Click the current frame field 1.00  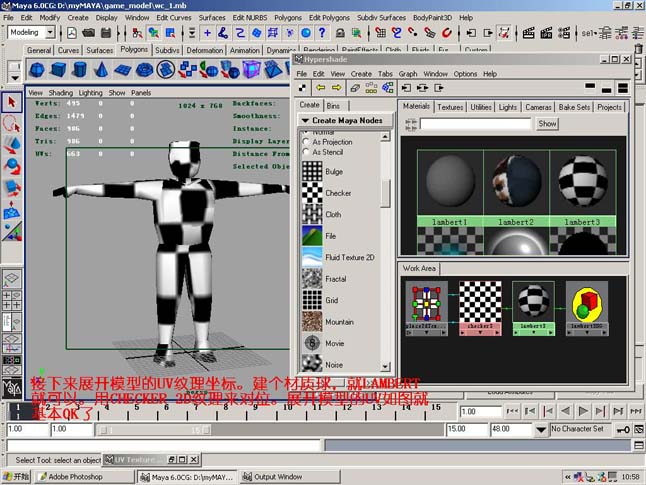coord(480,411)
